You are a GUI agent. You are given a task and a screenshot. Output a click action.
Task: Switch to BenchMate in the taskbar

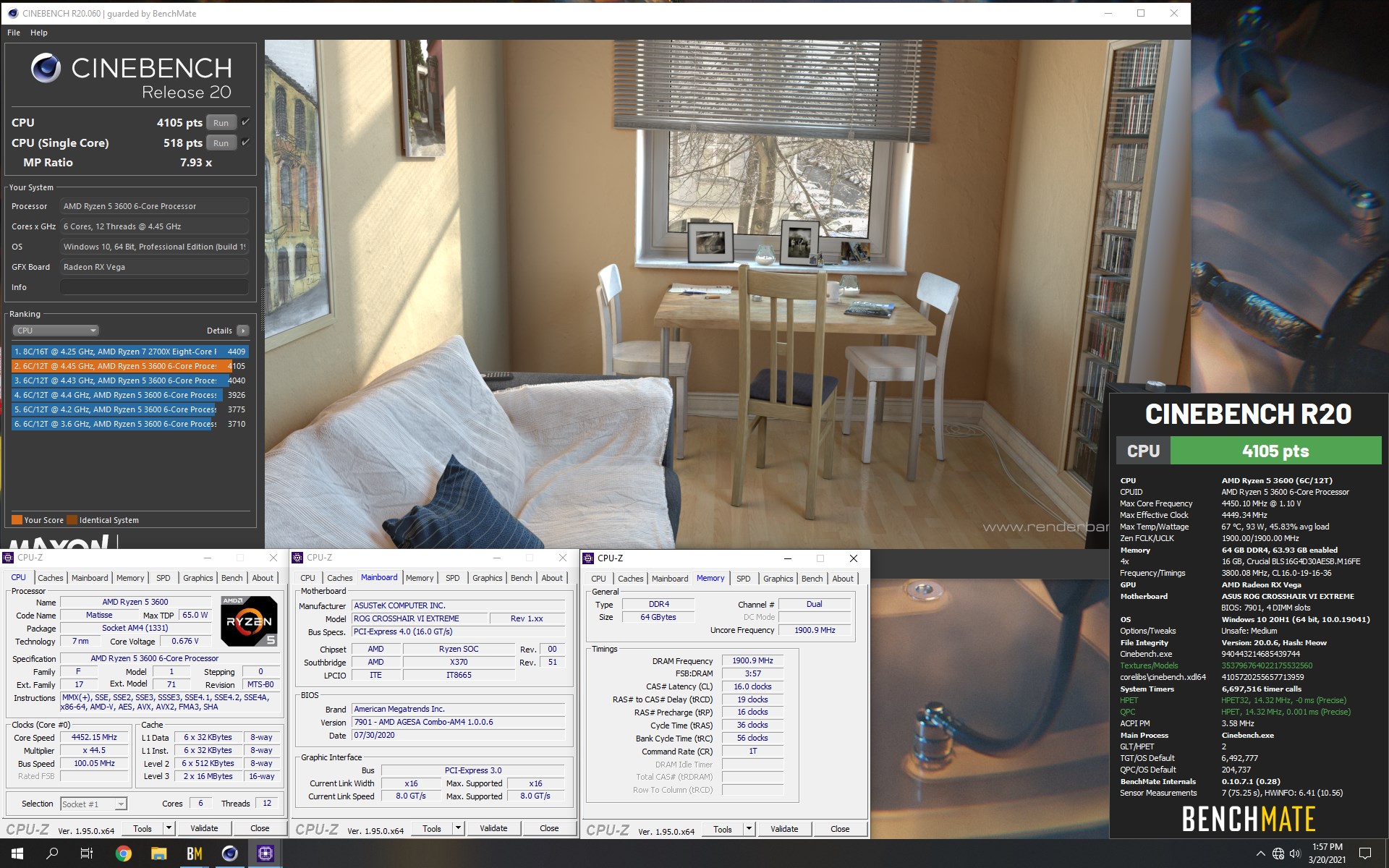[194, 854]
